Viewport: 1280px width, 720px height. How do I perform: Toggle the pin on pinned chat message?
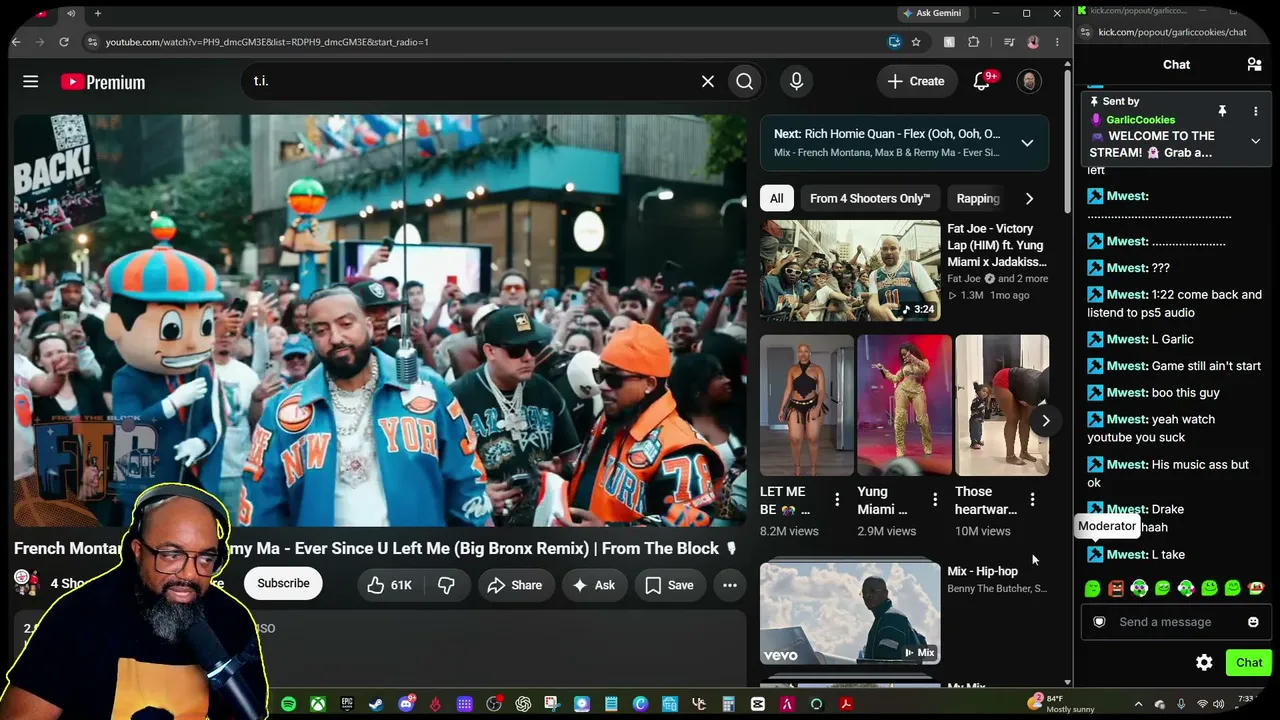tap(1222, 111)
